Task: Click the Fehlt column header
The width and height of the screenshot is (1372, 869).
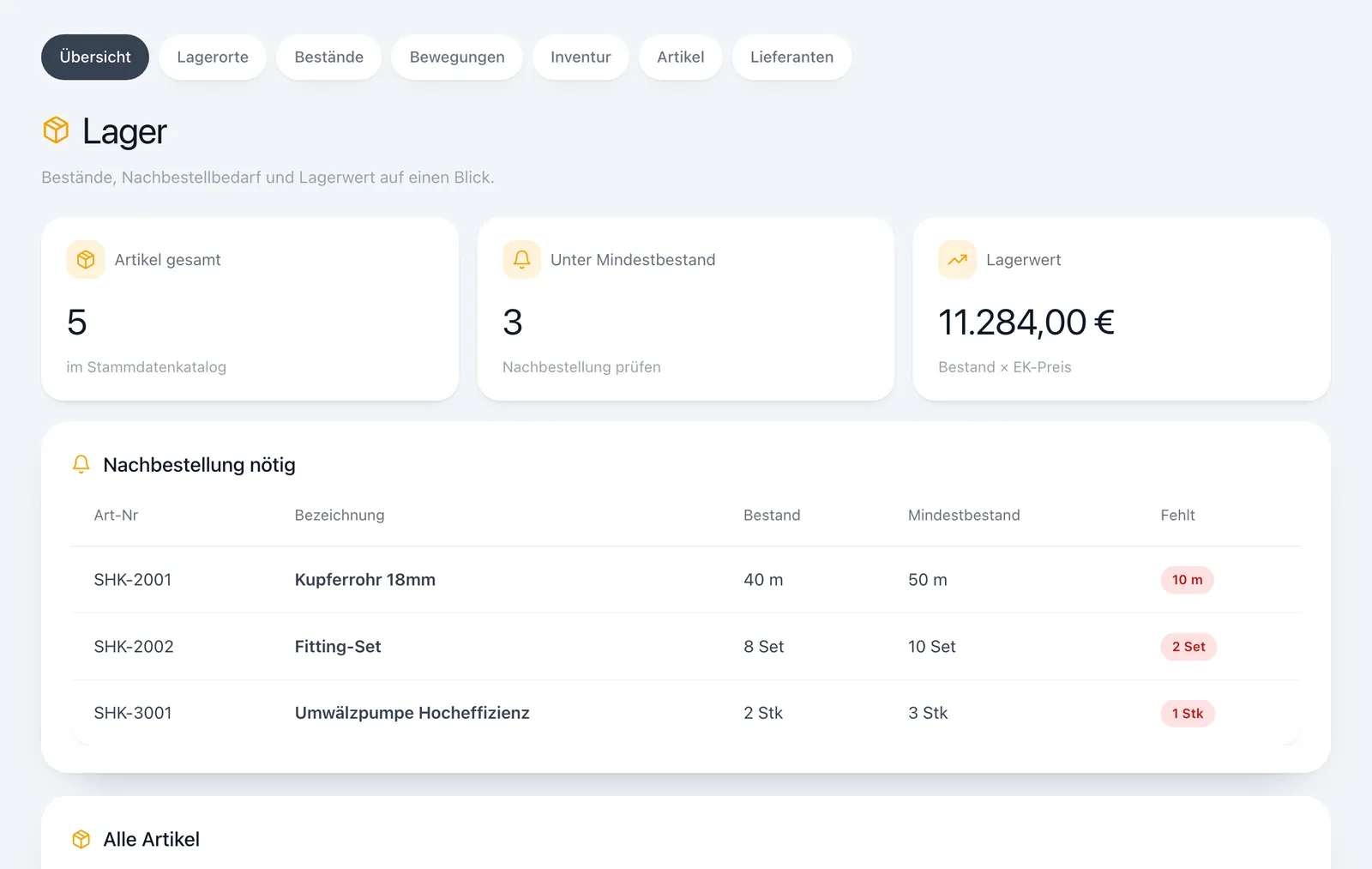Action: (x=1177, y=516)
